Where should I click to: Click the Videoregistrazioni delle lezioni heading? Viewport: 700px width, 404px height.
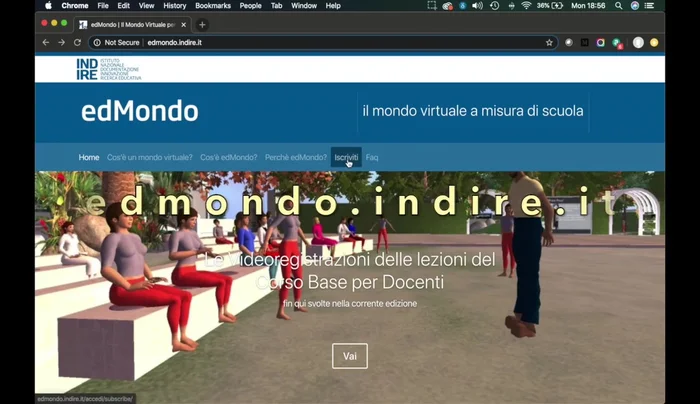pyautogui.click(x=350, y=271)
